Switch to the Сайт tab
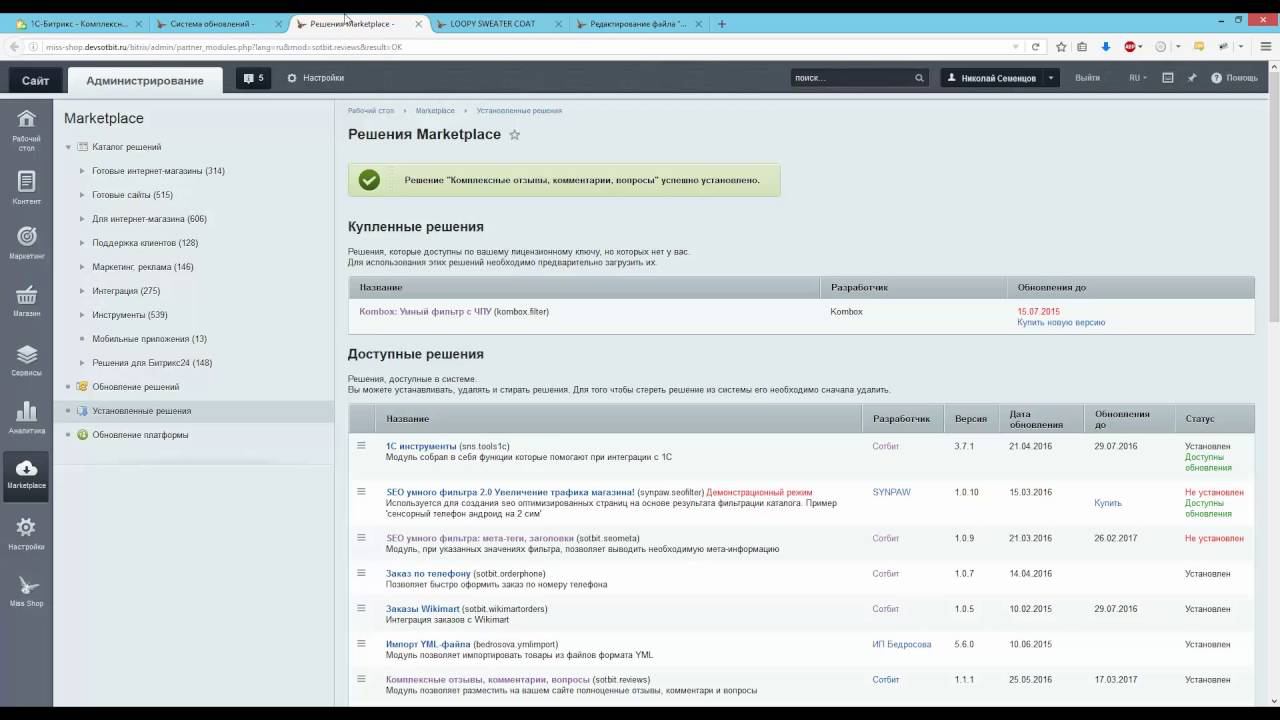 [35, 81]
